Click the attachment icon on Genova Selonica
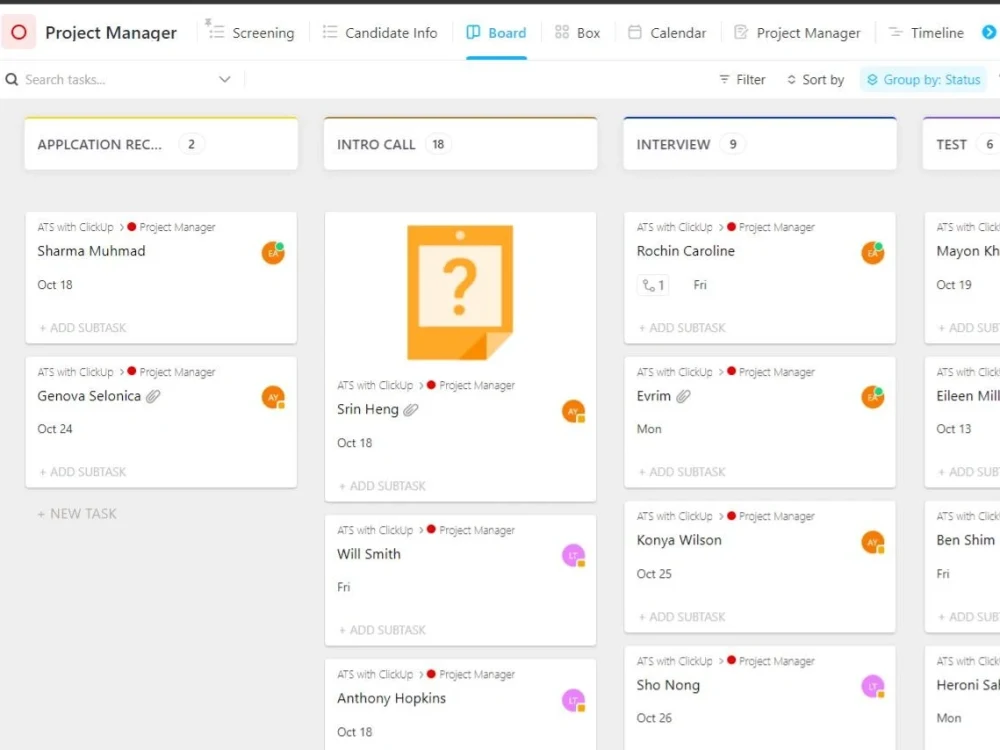 tap(153, 396)
